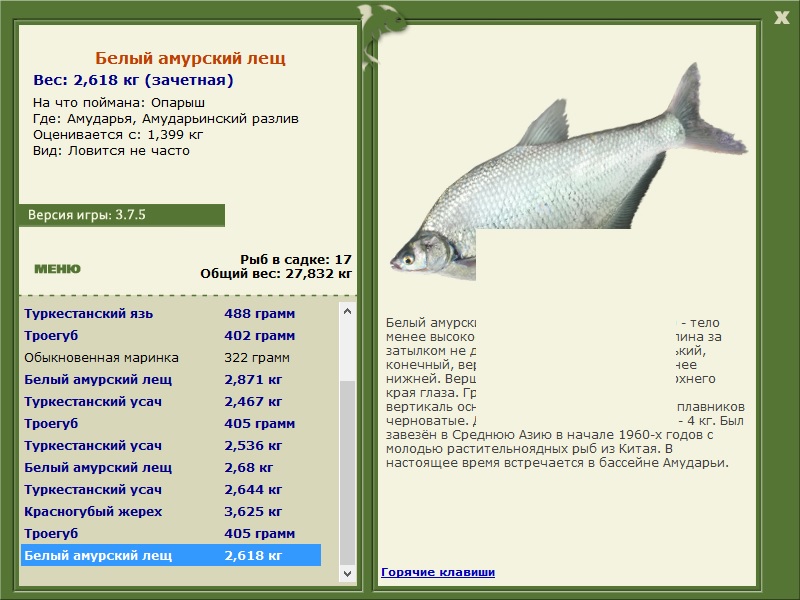This screenshot has width=800, height=600.
Task: Select Красногубый жерех 3,625 кг entry
Action: [171, 511]
